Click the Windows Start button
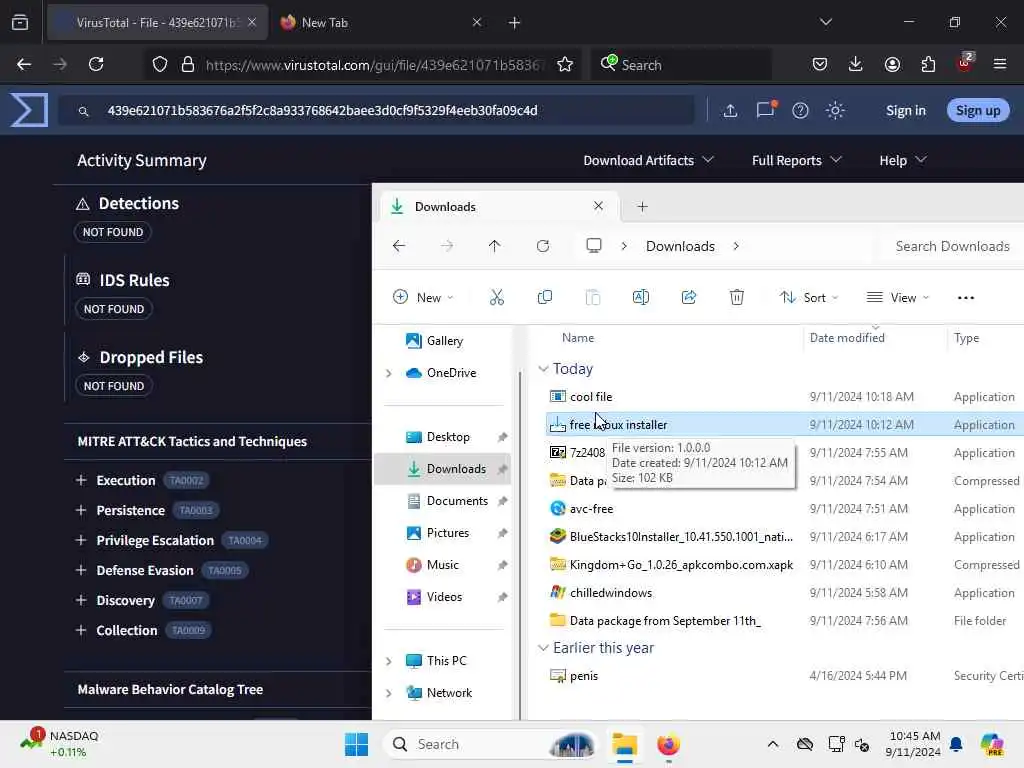Screen dimensions: 1024x768 tap(356, 744)
